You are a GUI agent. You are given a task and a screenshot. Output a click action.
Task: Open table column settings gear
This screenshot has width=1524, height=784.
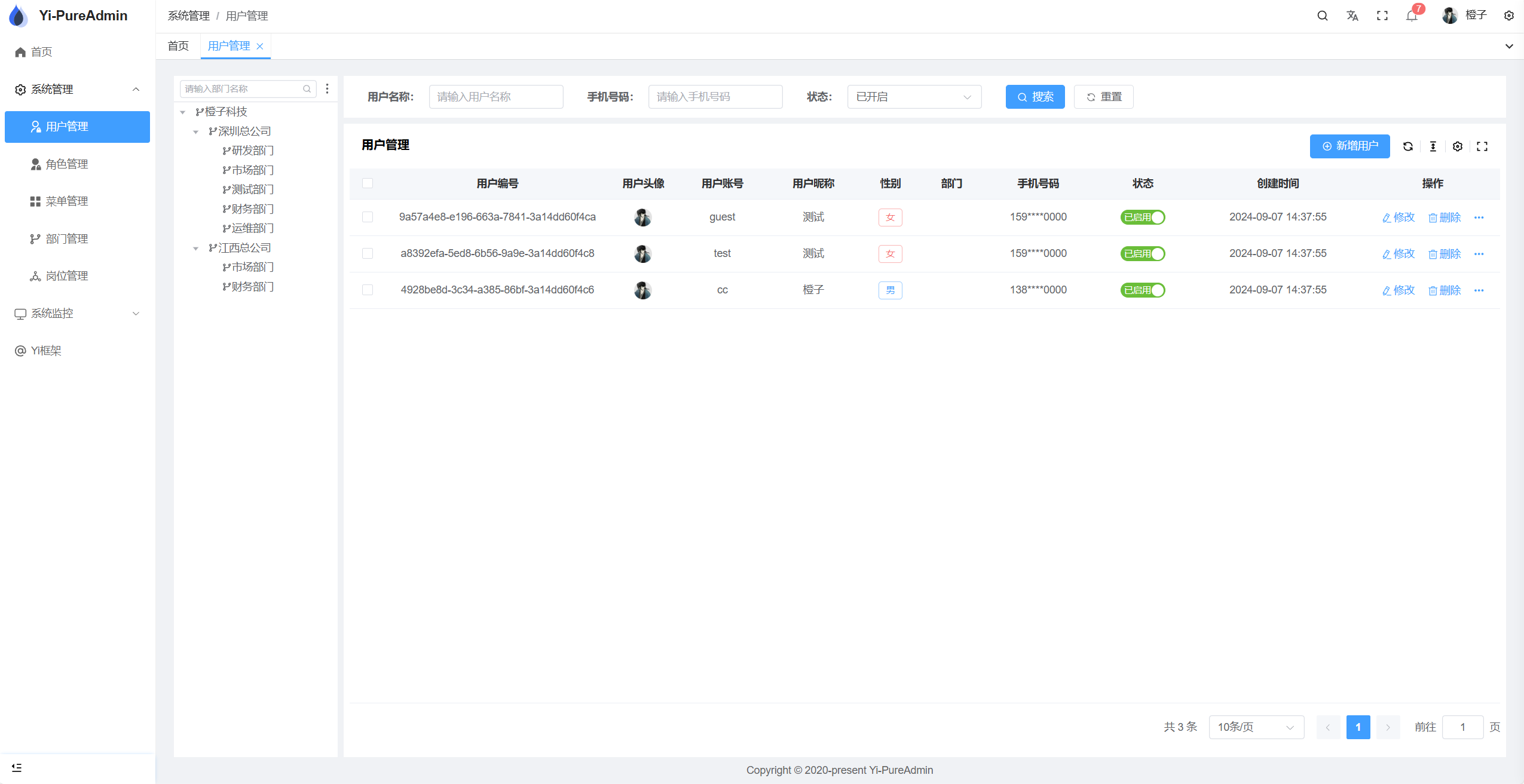[x=1458, y=146]
